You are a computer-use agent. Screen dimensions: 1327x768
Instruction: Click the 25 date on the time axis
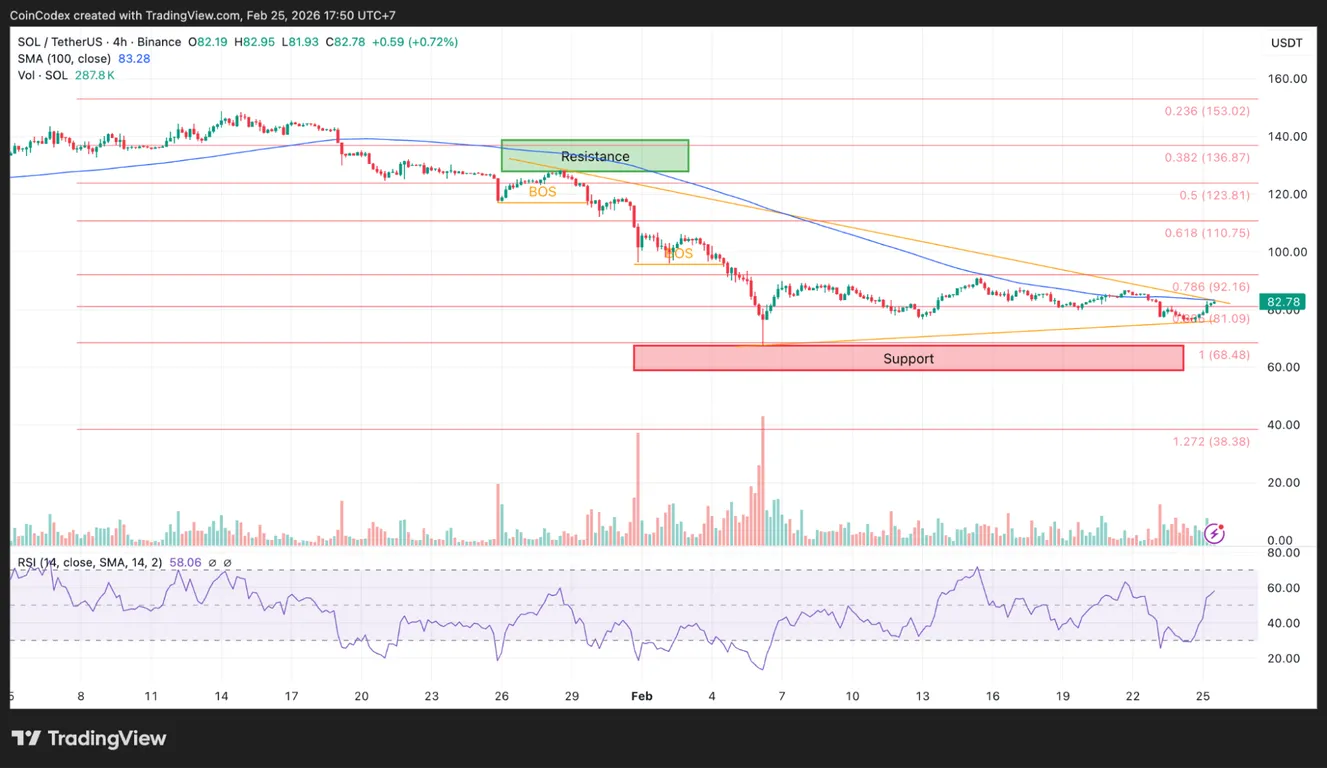1202,696
